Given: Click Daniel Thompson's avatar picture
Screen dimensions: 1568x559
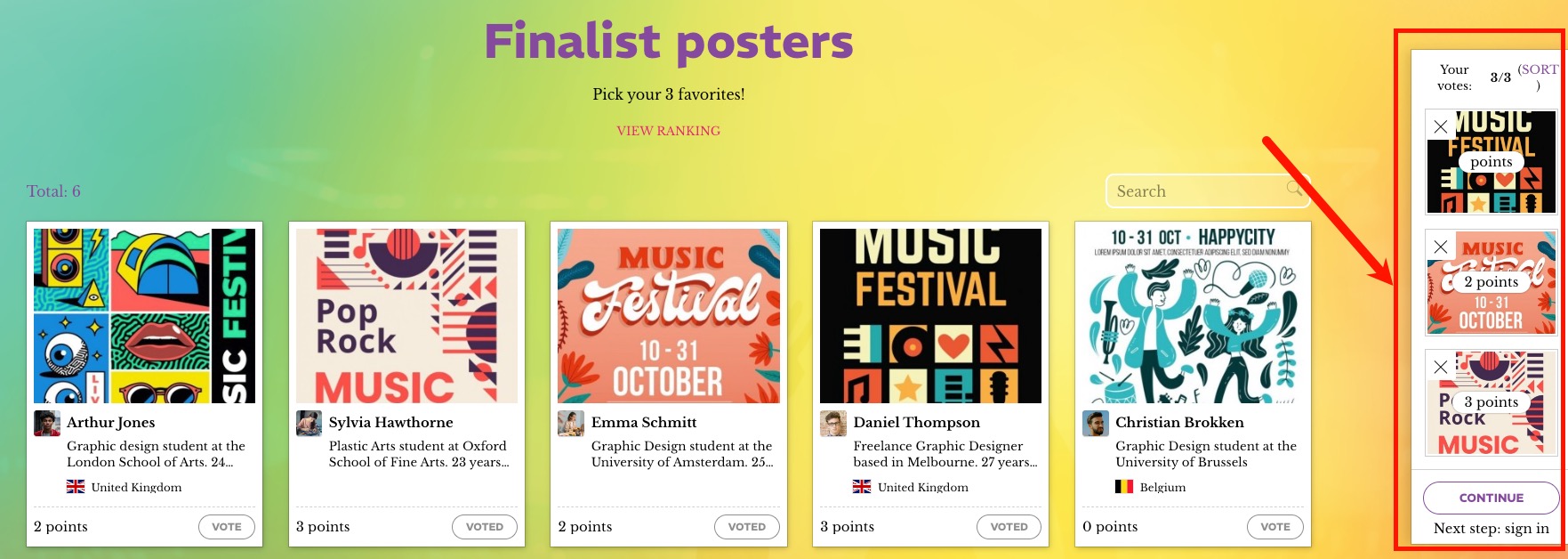Looking at the screenshot, I should [832, 423].
